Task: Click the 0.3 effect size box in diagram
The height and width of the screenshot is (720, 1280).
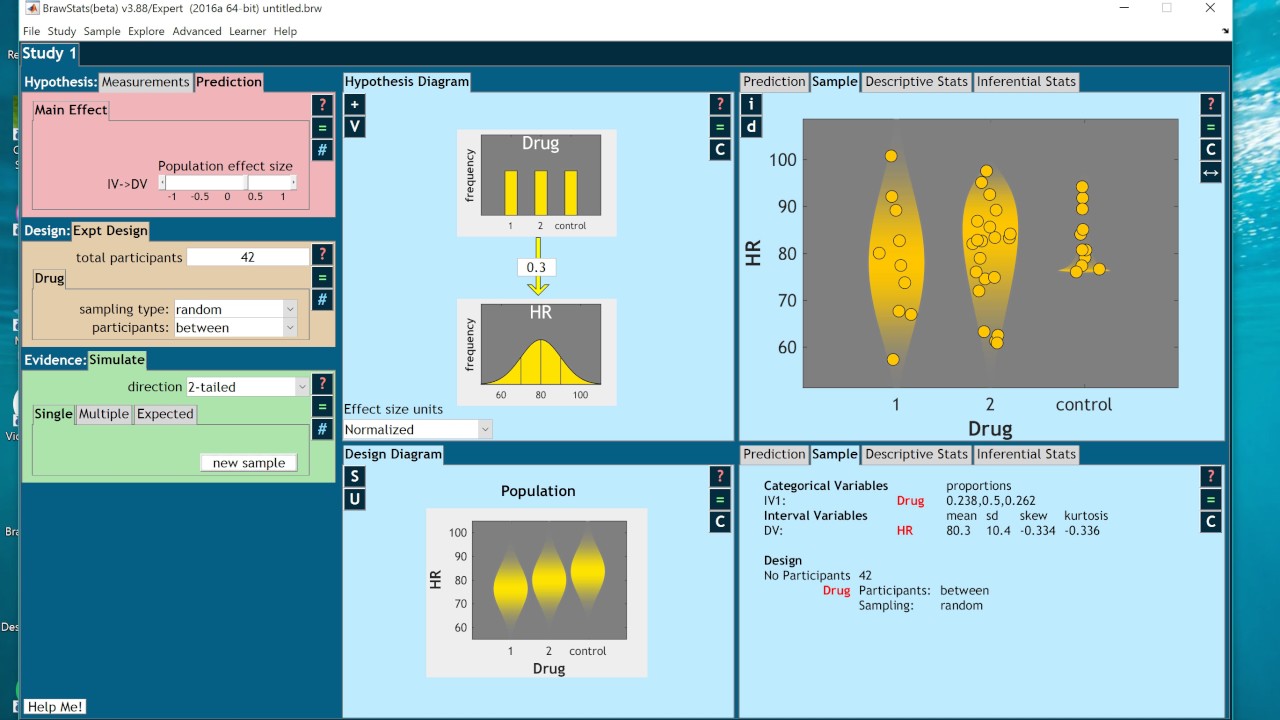Action: (x=537, y=267)
